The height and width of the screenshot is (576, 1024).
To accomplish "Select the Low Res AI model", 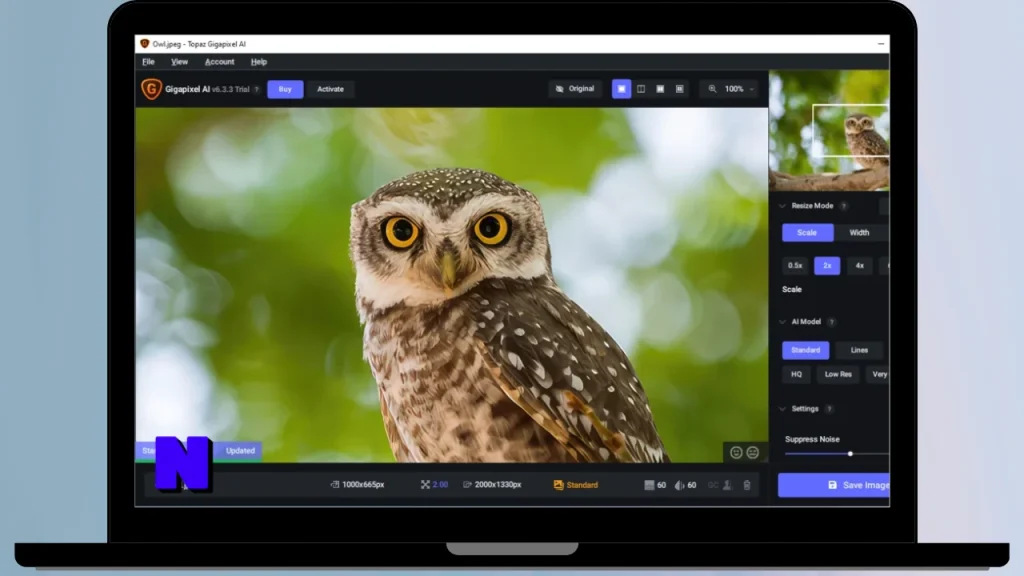I will [838, 374].
